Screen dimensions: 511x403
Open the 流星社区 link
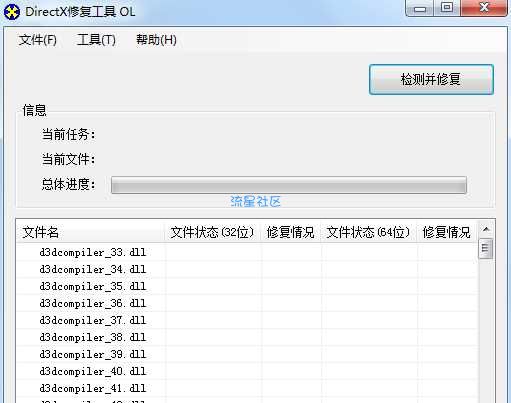[256, 201]
